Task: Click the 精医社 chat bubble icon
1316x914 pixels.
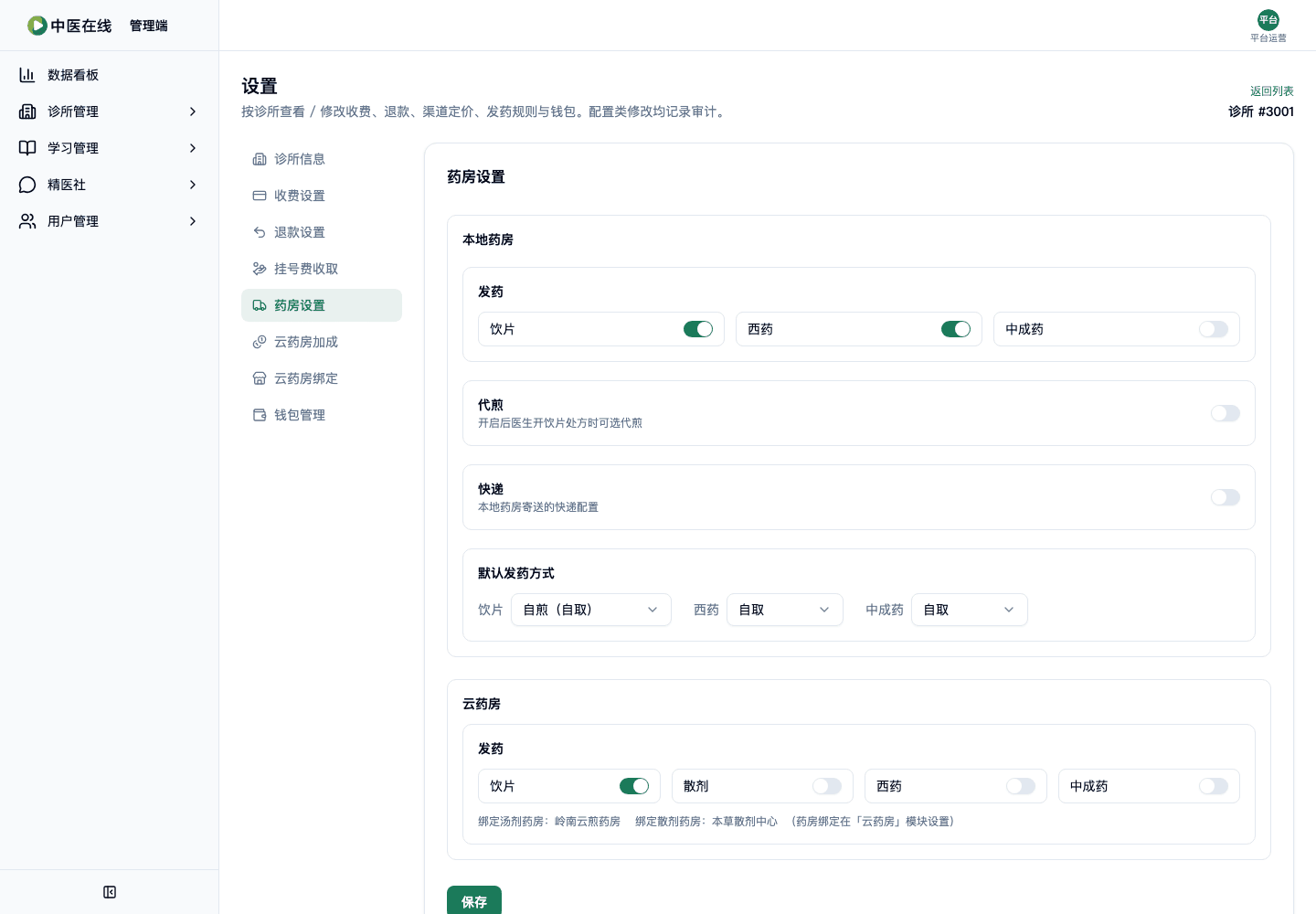Action: click(x=27, y=185)
